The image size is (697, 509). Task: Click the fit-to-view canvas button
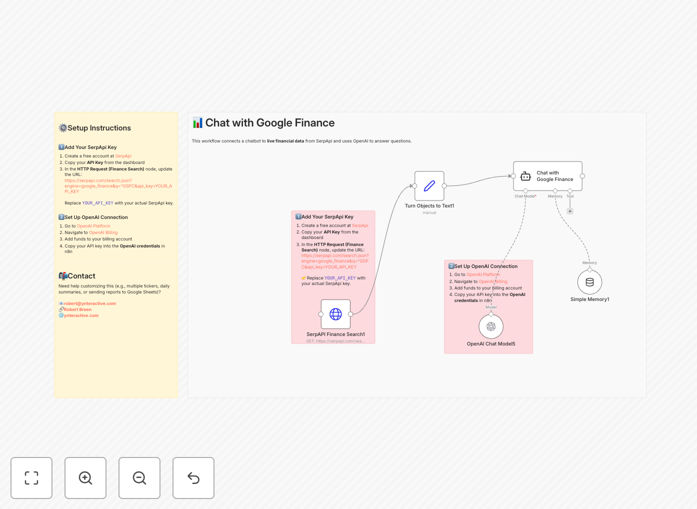coord(32,478)
